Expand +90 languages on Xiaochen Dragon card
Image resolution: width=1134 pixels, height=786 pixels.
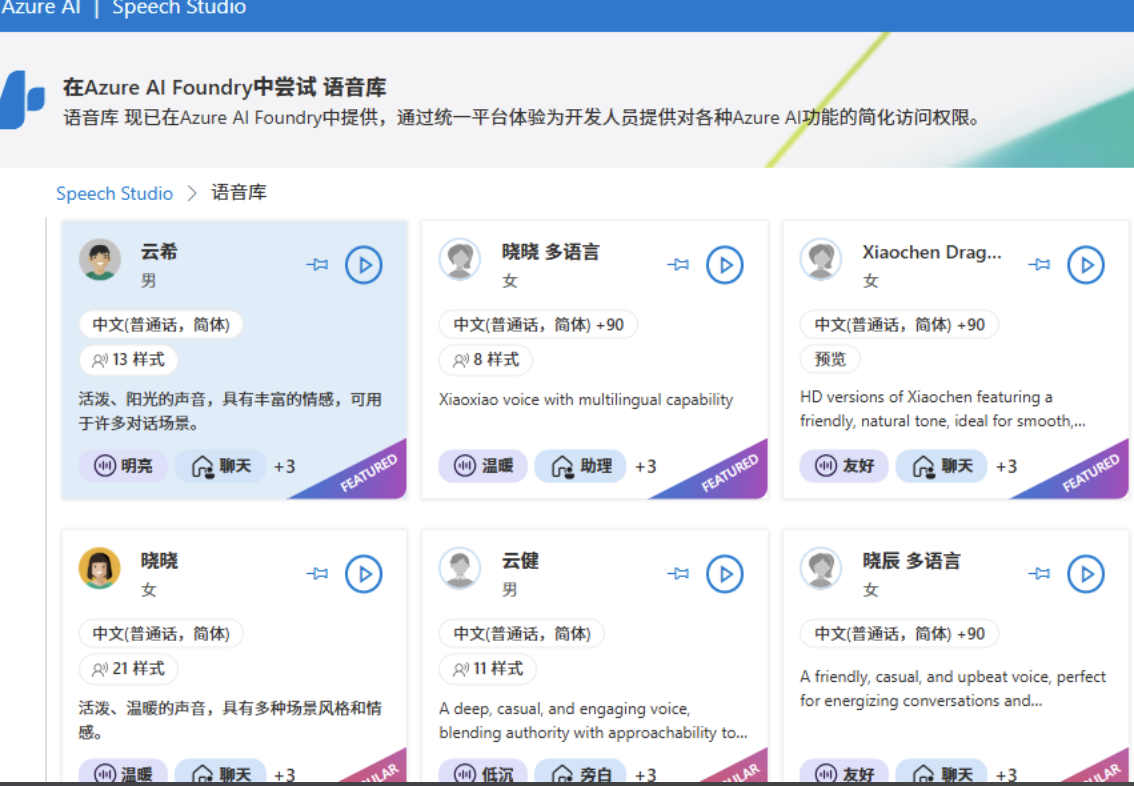899,325
